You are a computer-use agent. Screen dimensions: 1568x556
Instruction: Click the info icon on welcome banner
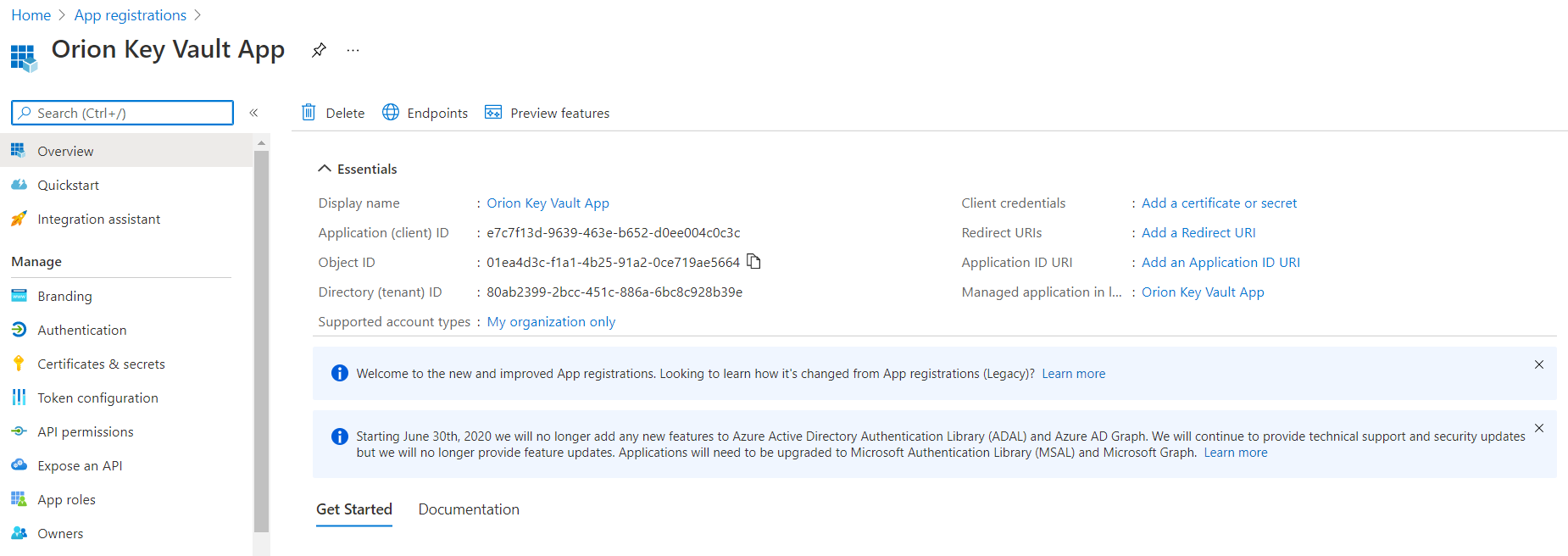pyautogui.click(x=339, y=373)
